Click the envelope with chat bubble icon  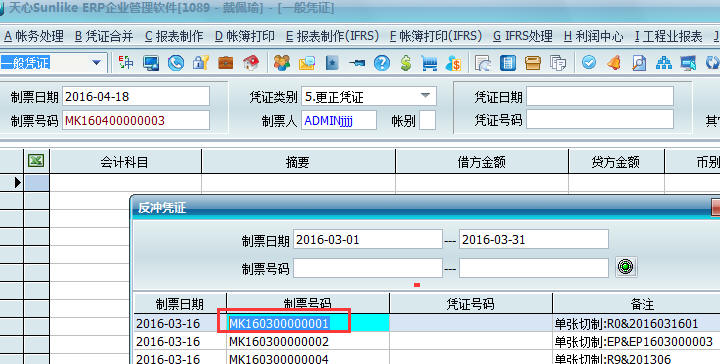(x=307, y=63)
